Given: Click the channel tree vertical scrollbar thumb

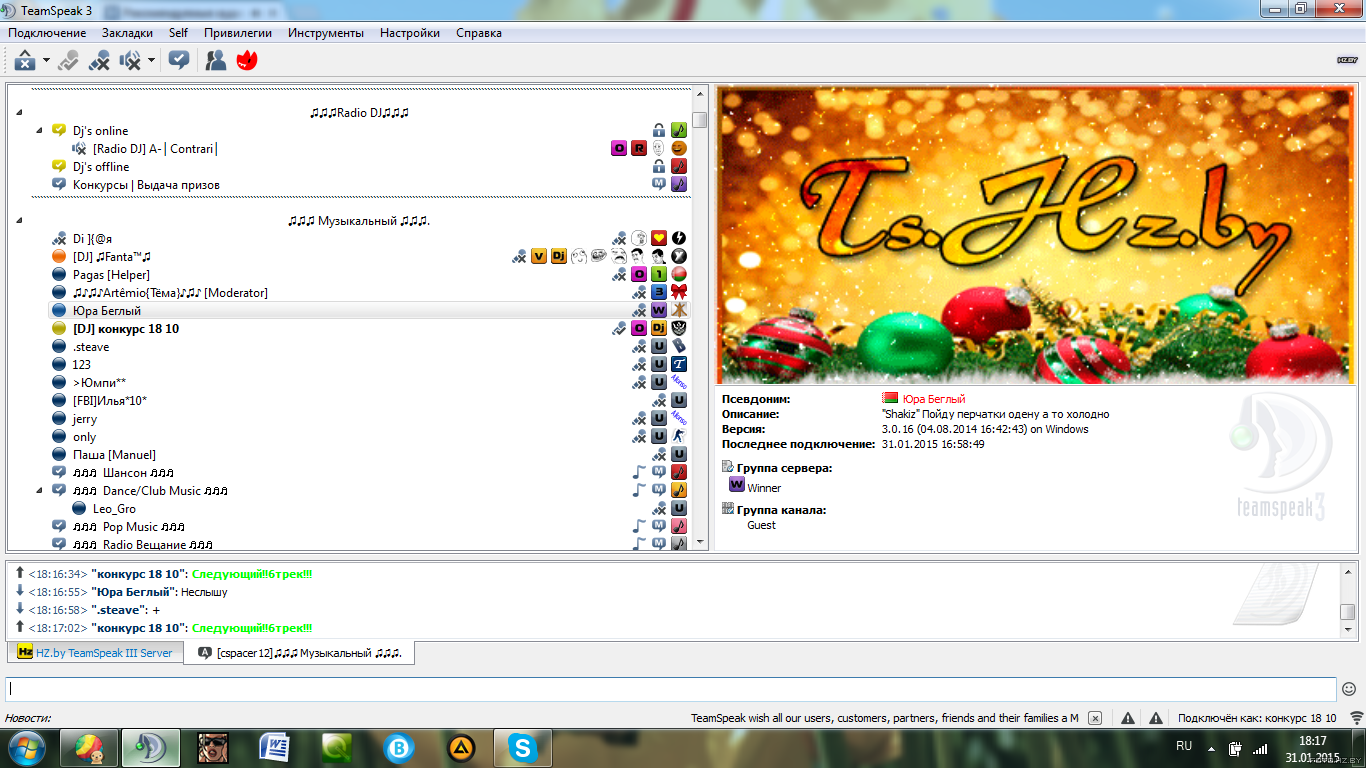Looking at the screenshot, I should tap(700, 120).
